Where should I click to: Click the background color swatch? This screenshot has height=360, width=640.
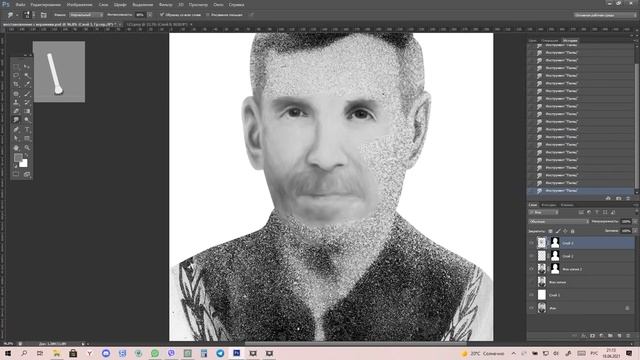coord(23,163)
